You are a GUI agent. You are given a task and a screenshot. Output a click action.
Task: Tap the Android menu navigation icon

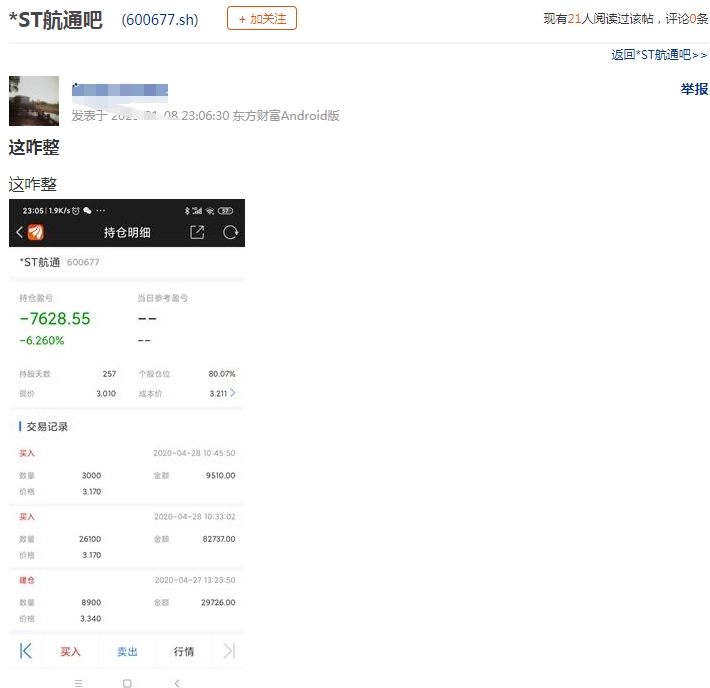[x=78, y=683]
